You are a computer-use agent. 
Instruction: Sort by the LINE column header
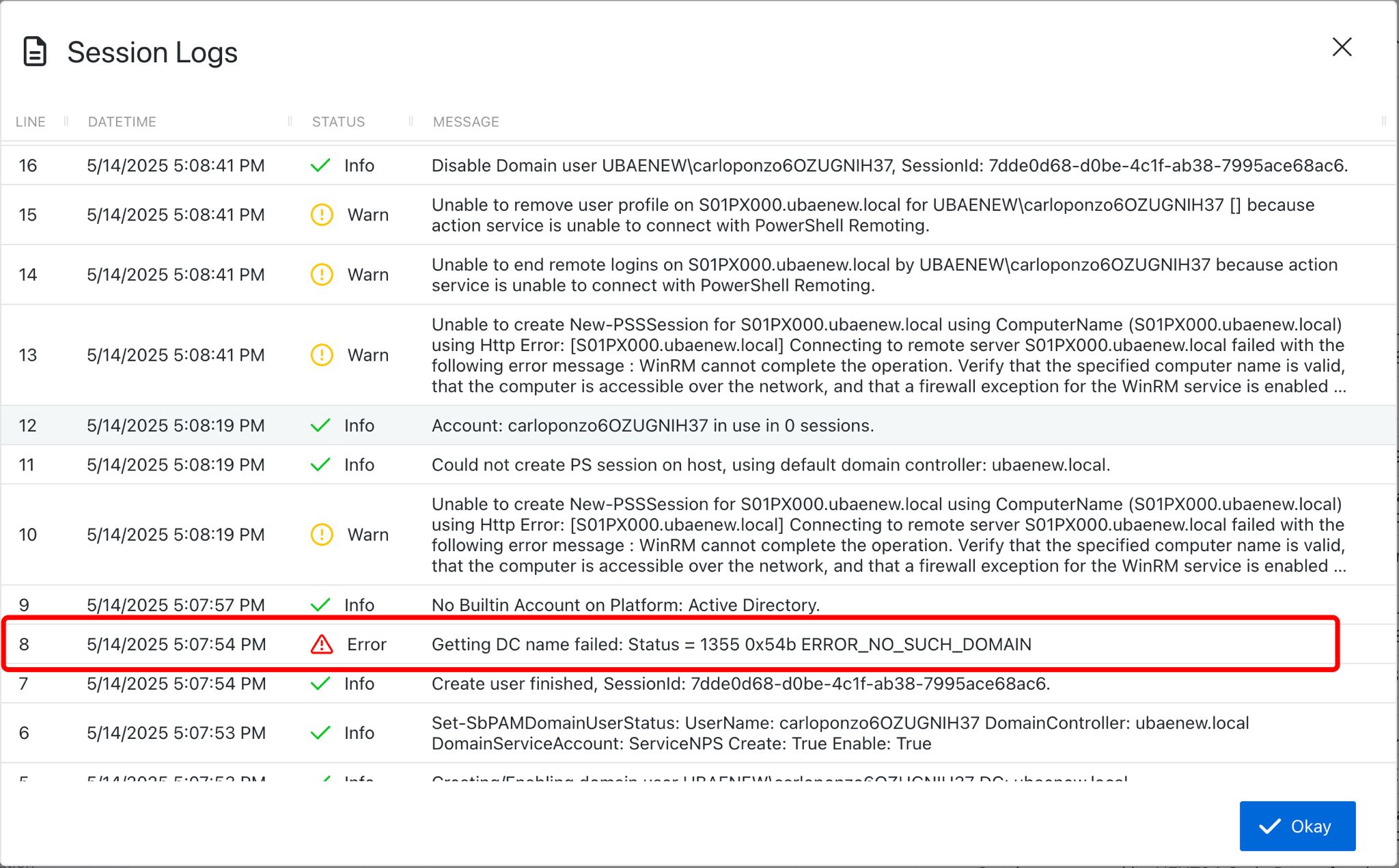31,122
